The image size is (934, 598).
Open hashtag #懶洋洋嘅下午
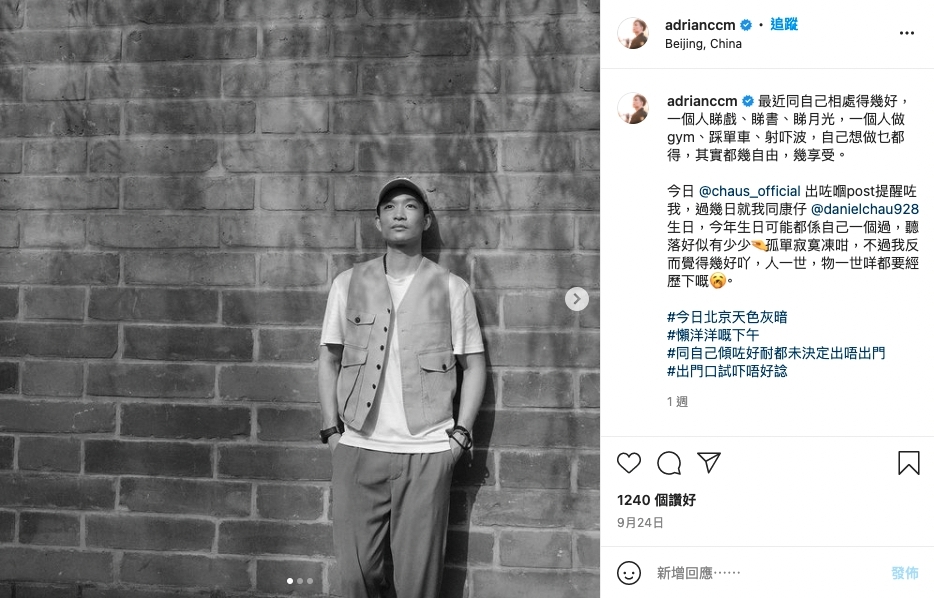point(712,335)
